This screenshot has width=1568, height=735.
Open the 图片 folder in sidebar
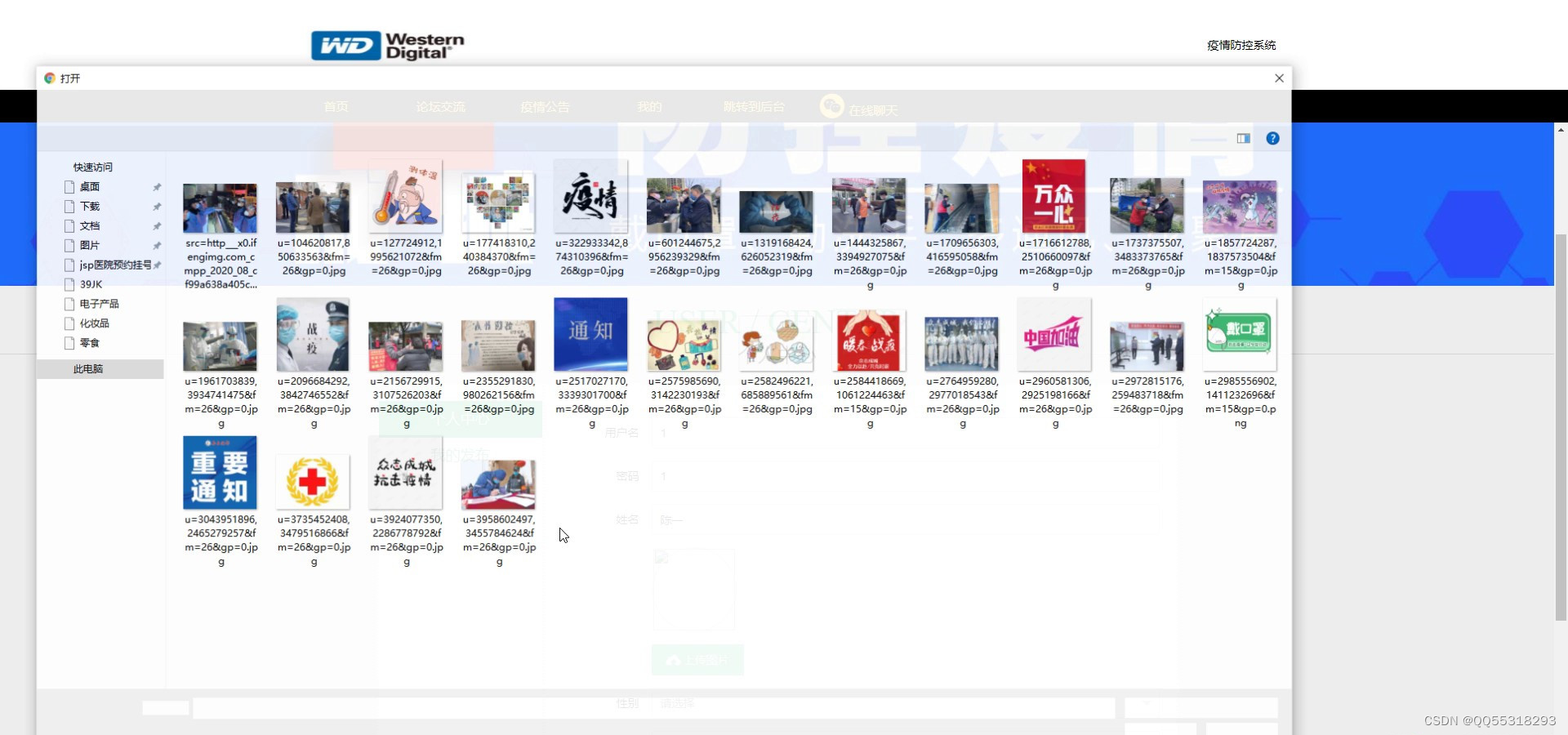(x=90, y=246)
